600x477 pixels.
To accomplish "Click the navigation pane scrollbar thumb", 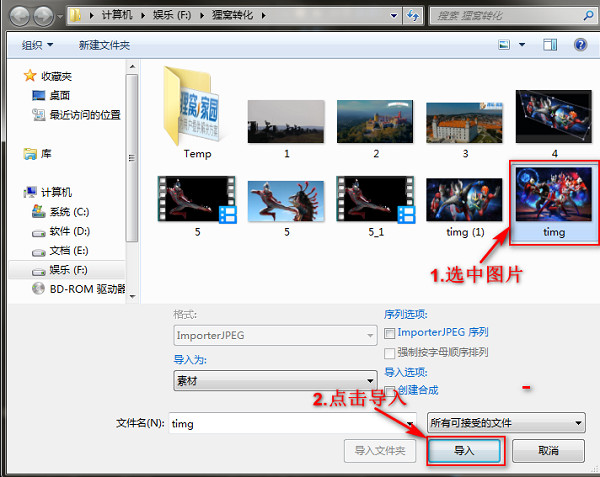I will [132, 158].
